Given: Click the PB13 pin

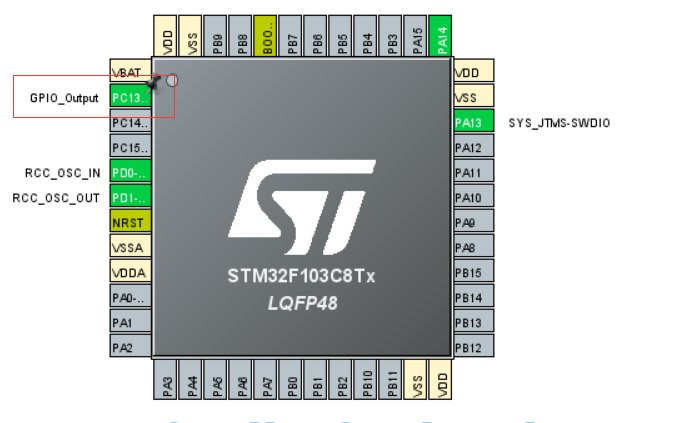Looking at the screenshot, I should [x=474, y=322].
